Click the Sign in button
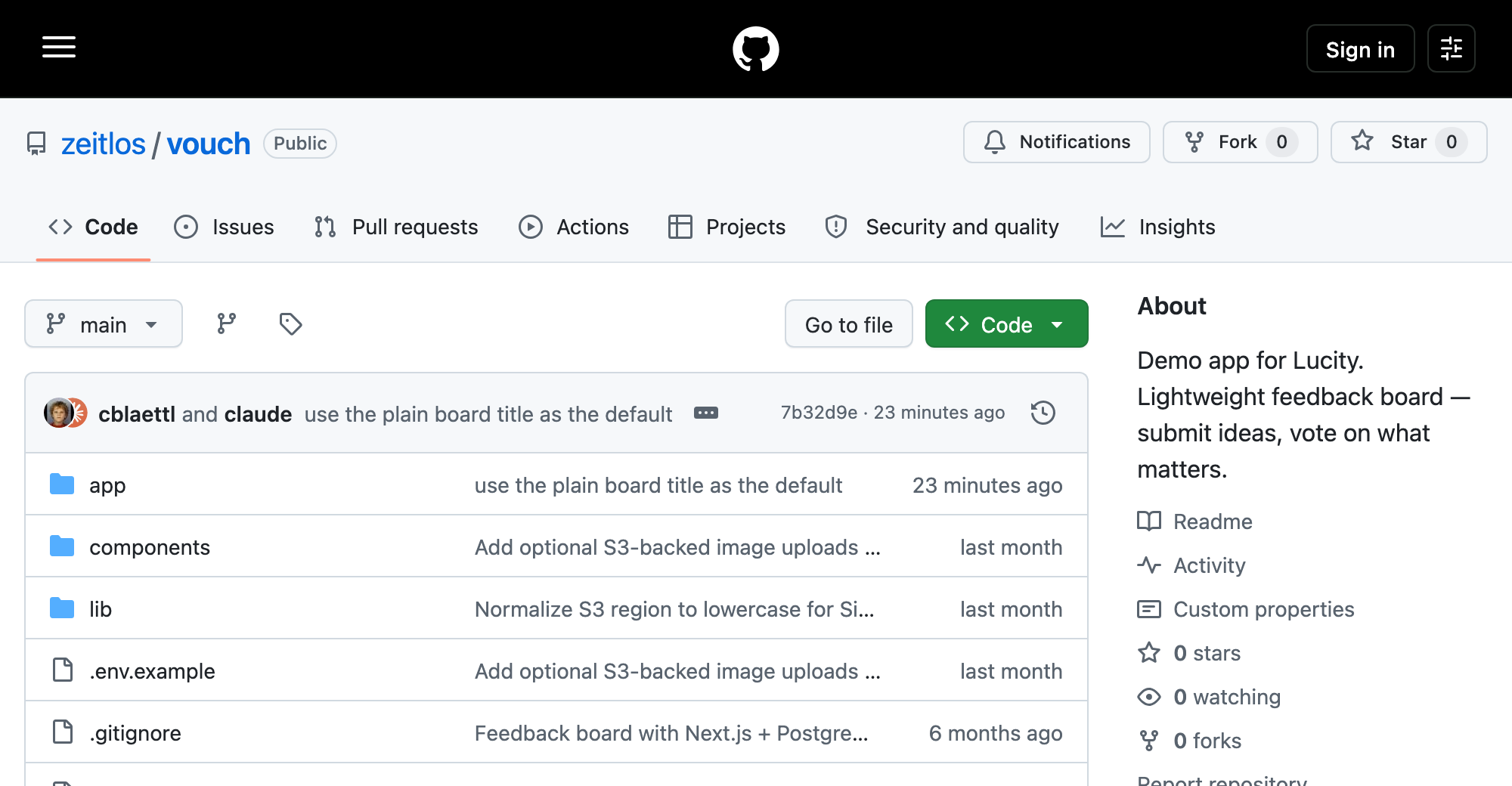 tap(1360, 49)
